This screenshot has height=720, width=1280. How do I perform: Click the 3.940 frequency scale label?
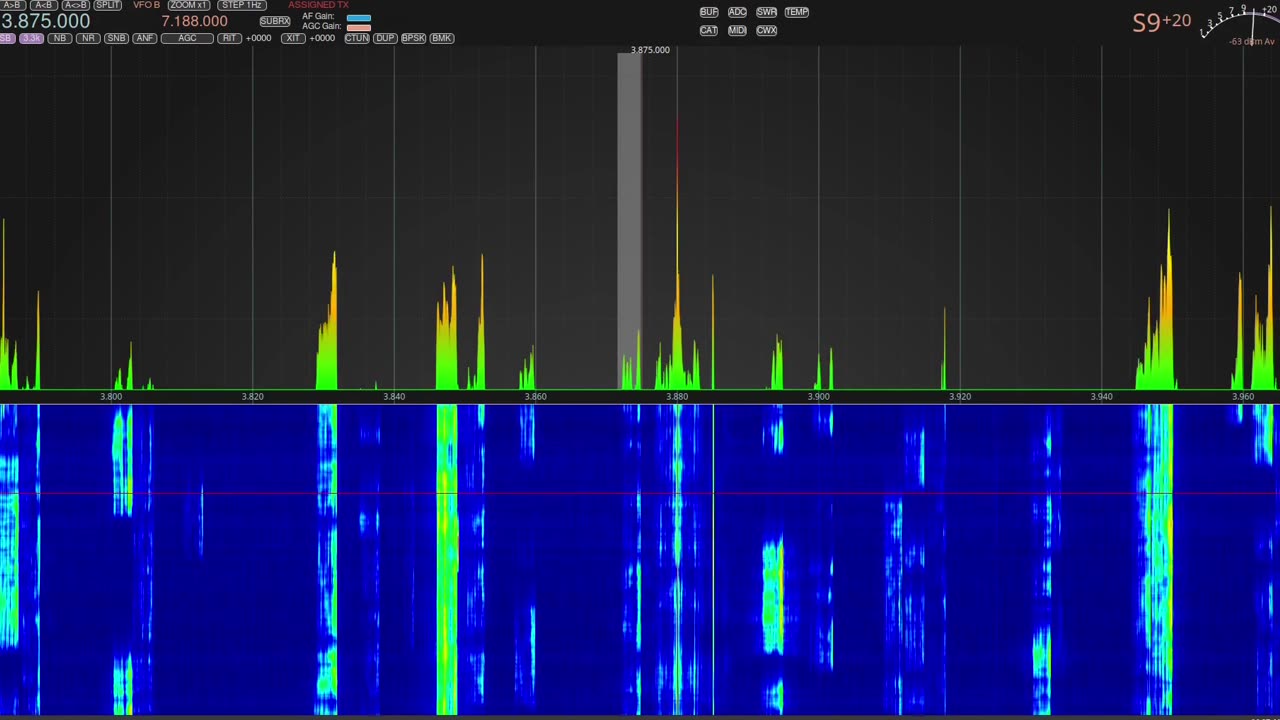pyautogui.click(x=1101, y=397)
